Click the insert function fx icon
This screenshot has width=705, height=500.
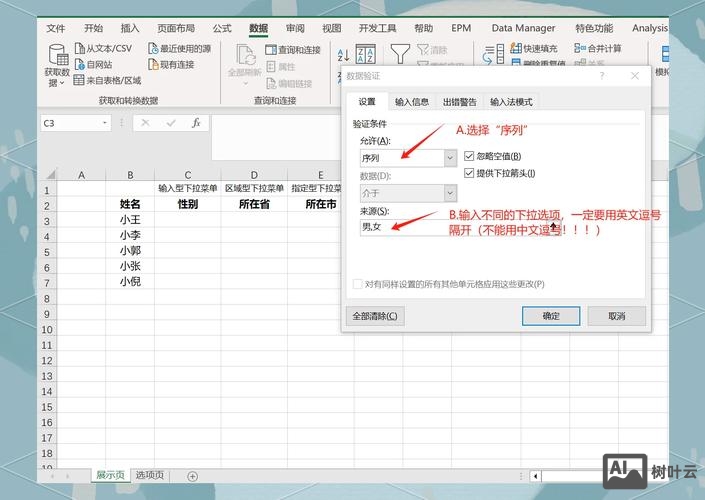[x=196, y=123]
